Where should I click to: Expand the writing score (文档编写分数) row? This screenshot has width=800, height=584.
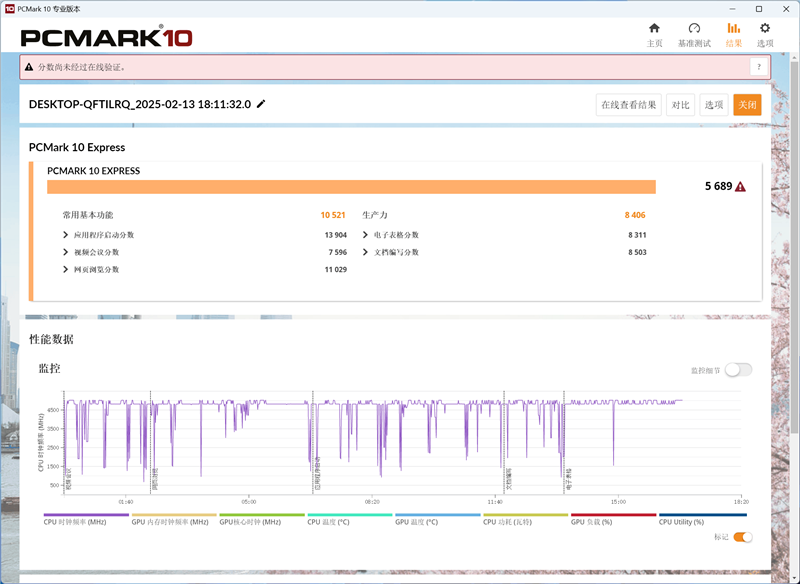pyautogui.click(x=366, y=252)
